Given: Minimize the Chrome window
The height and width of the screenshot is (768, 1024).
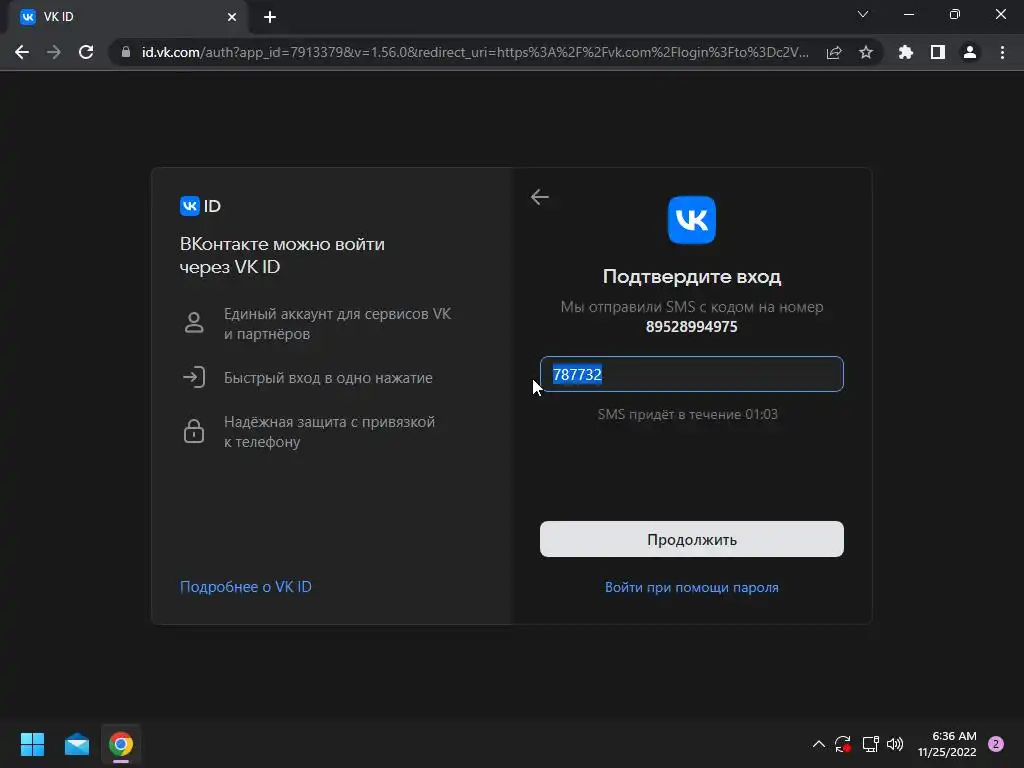Looking at the screenshot, I should (908, 14).
